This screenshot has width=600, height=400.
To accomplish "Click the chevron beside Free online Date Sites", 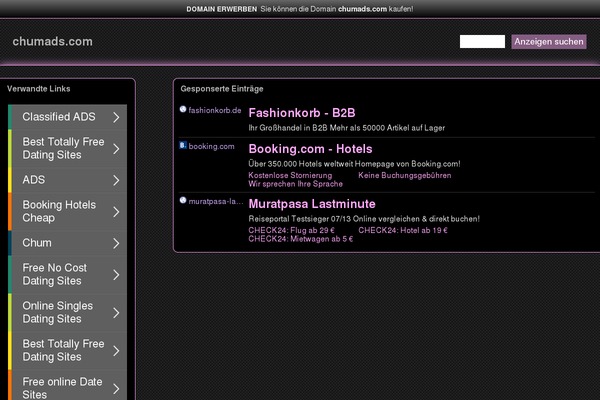I will point(116,389).
